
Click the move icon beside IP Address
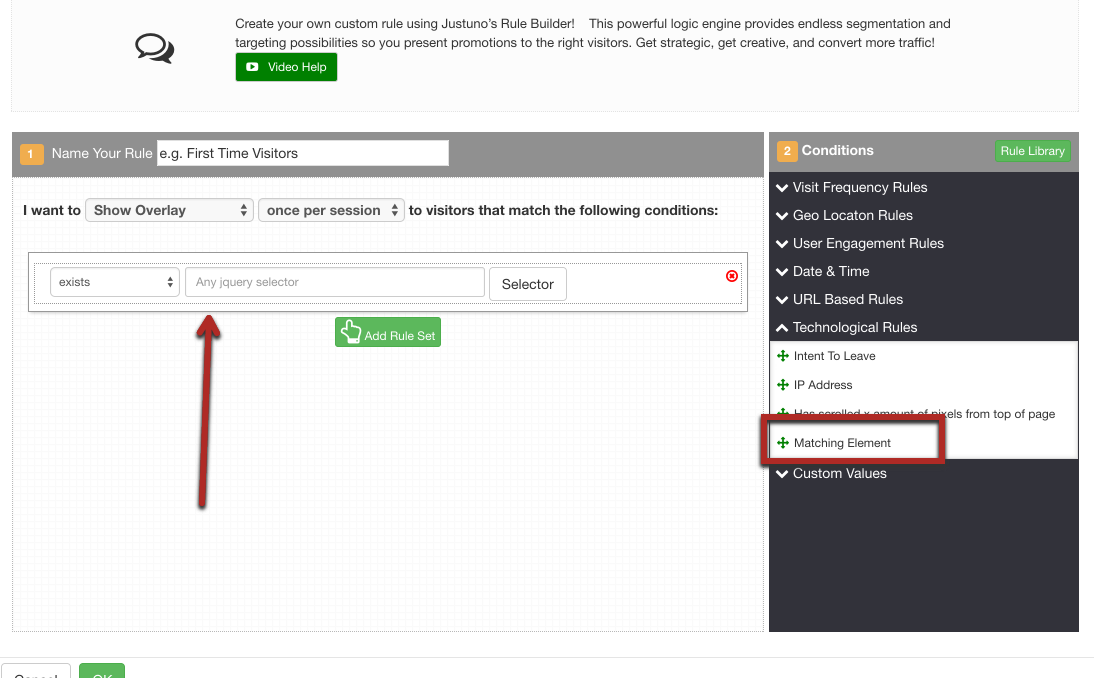pos(783,385)
